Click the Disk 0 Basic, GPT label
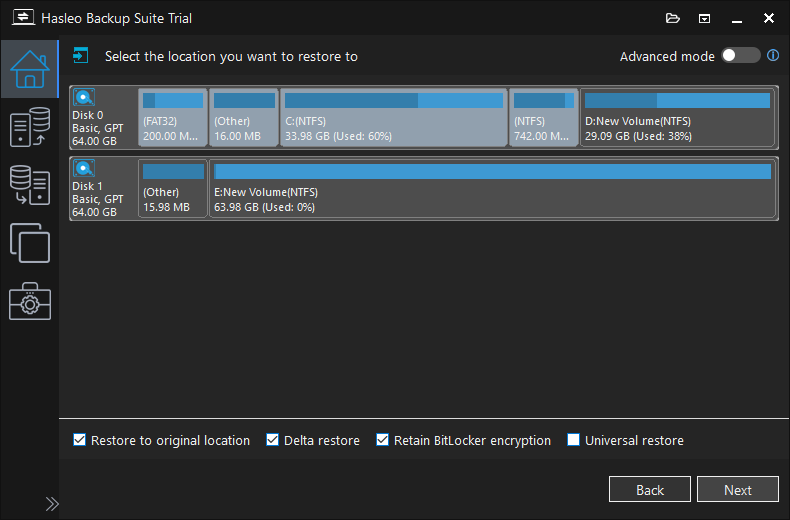Viewport: 790px width, 520px height. 98,128
